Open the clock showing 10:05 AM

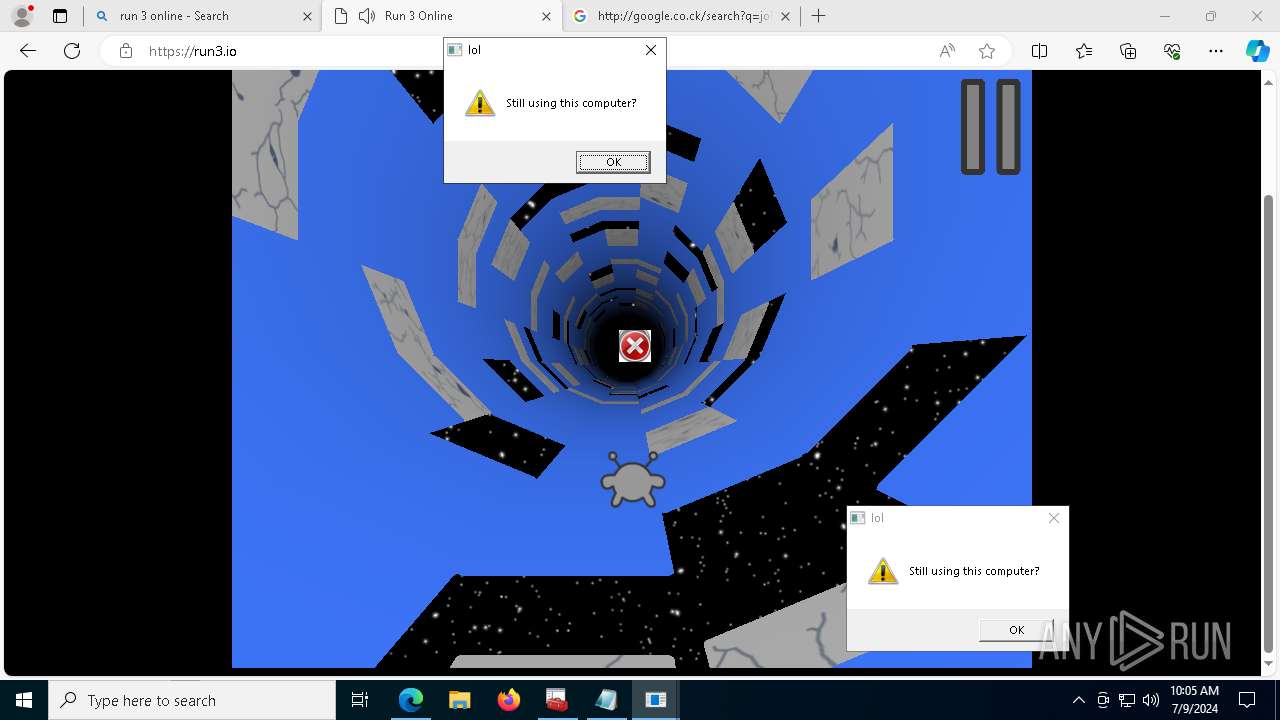tap(1194, 700)
